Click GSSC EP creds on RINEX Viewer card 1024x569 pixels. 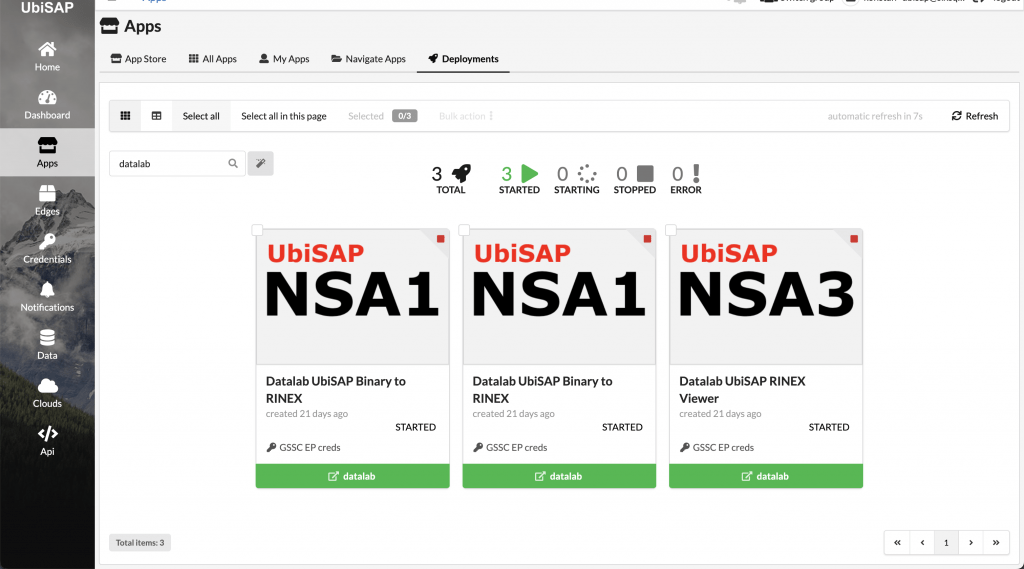(716, 447)
